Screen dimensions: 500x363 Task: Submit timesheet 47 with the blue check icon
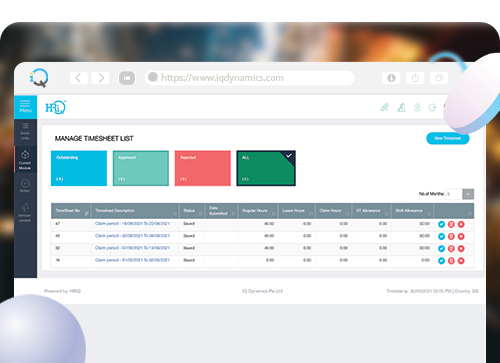[441, 224]
